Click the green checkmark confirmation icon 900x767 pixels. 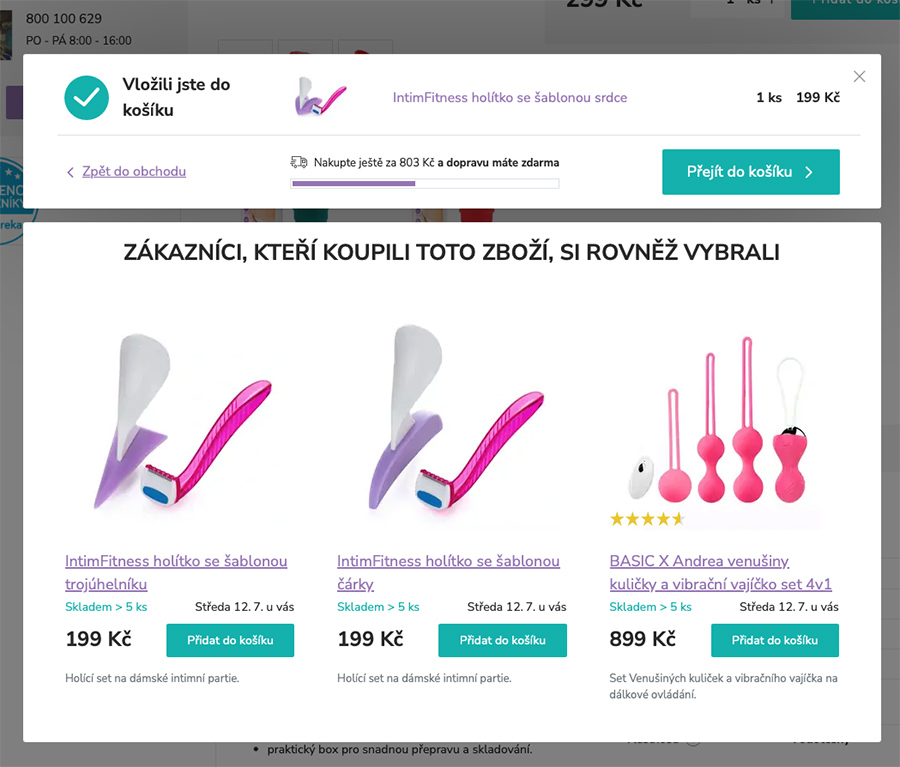point(87,98)
